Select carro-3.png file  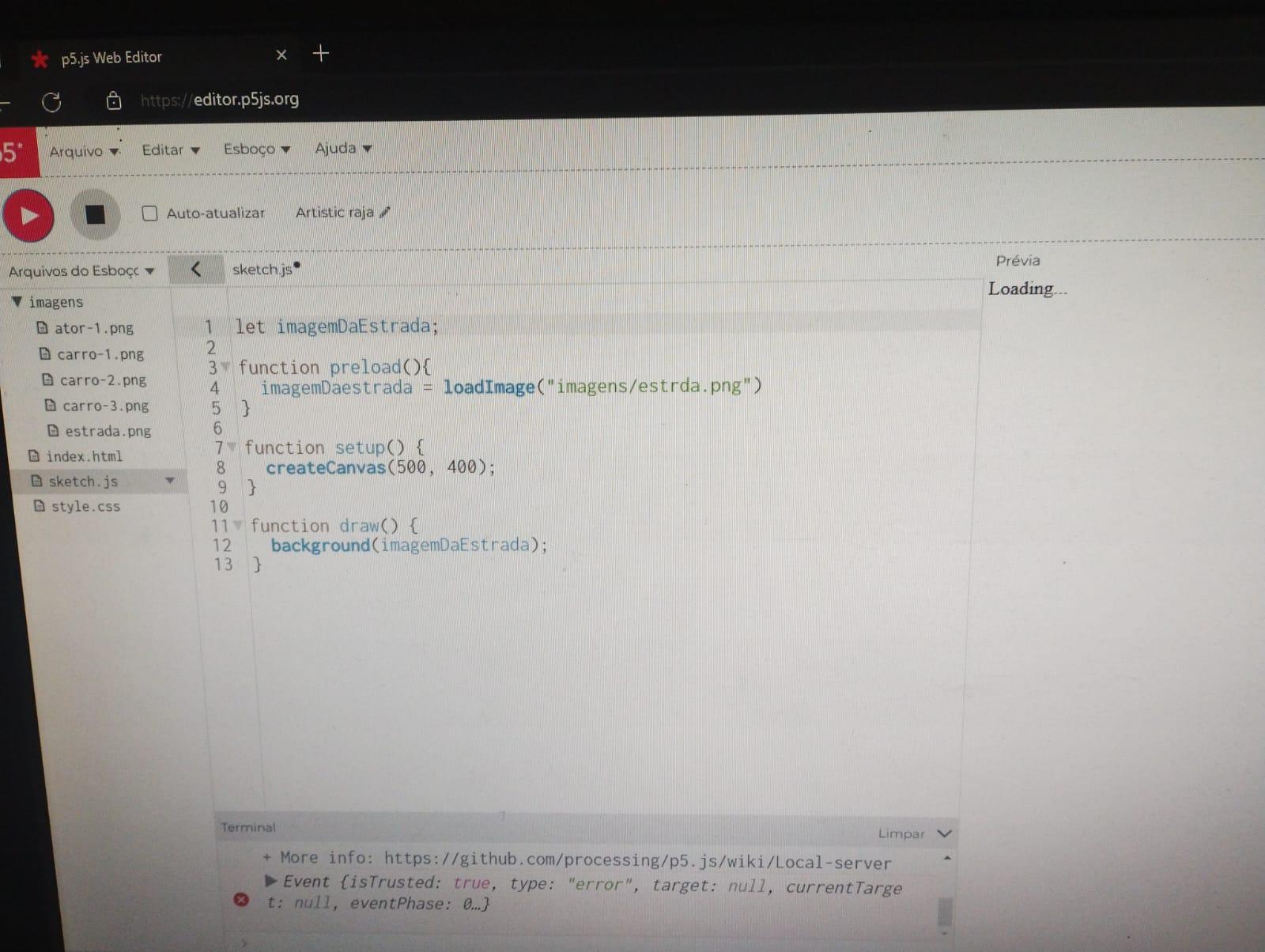click(x=97, y=406)
